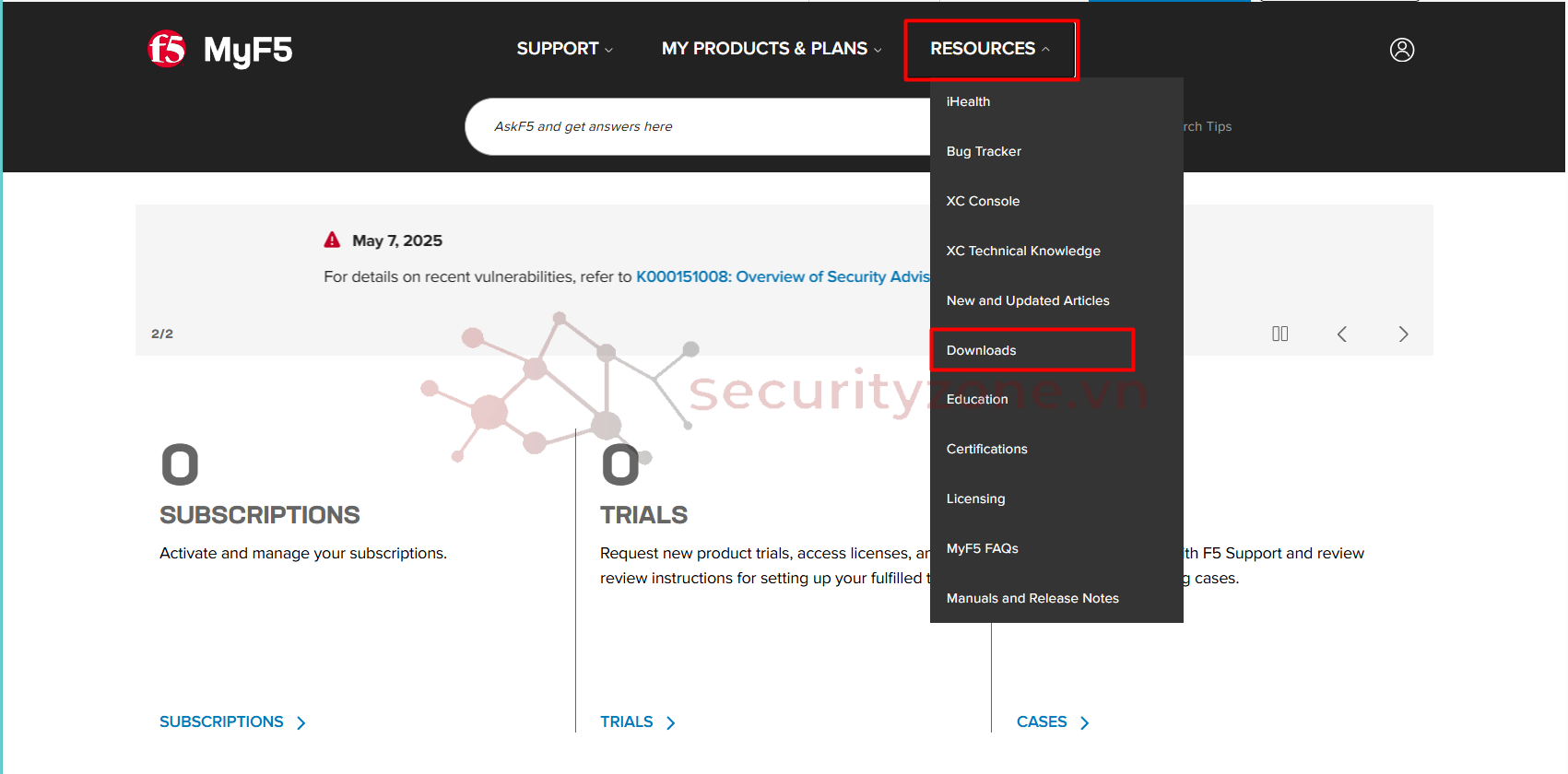The height and width of the screenshot is (774, 1568).
Task: Expand MY PRODUCTS & PLANS menu
Action: tap(772, 49)
